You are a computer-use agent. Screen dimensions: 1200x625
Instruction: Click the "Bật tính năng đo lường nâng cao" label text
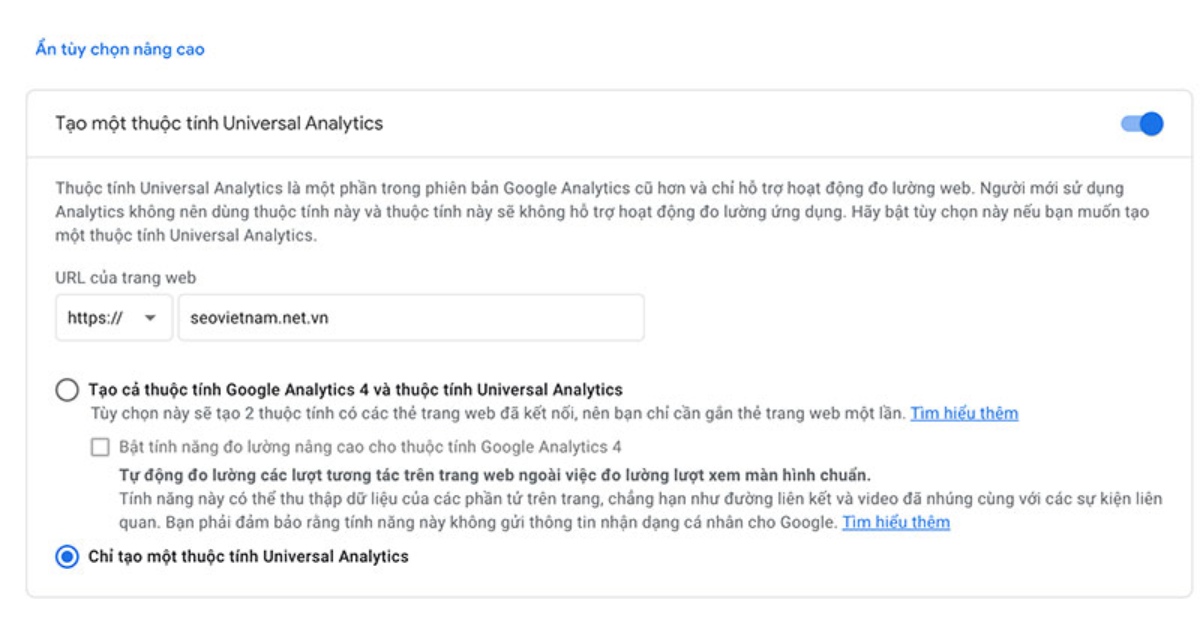tap(370, 447)
